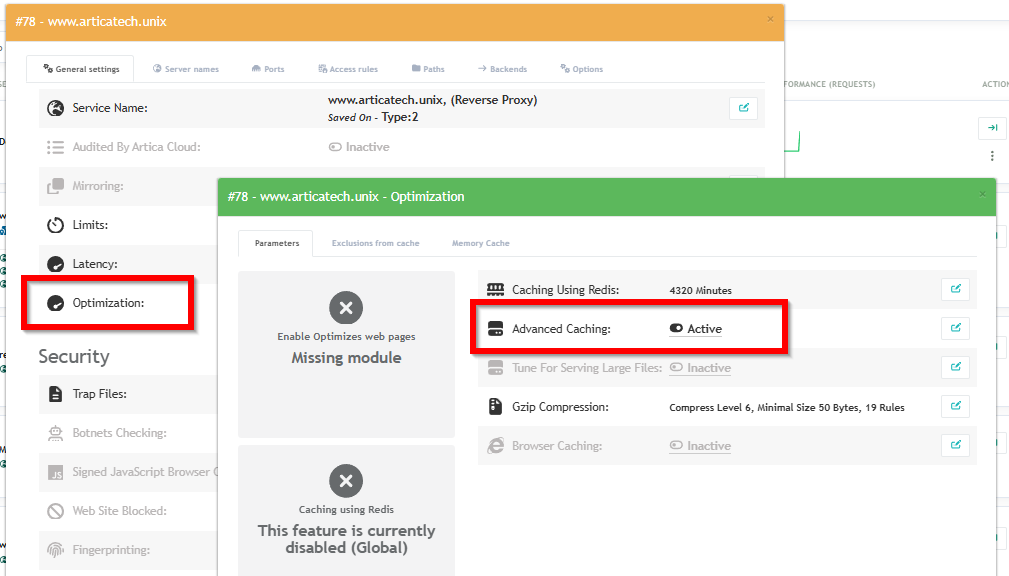Screen dimensions: 1009x576
Task: Click the Service Name globe icon
Action: [55, 108]
